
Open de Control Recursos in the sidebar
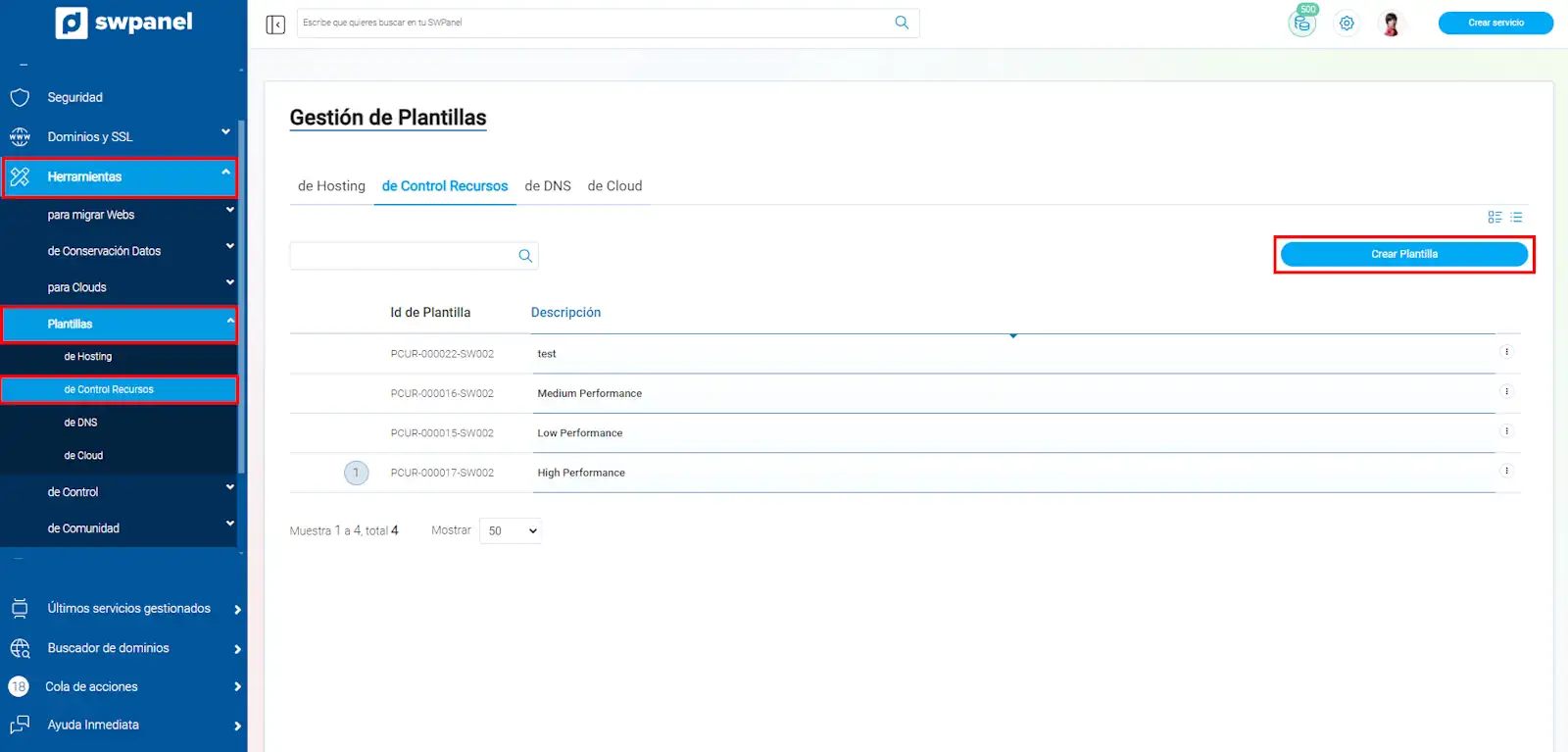(x=120, y=389)
